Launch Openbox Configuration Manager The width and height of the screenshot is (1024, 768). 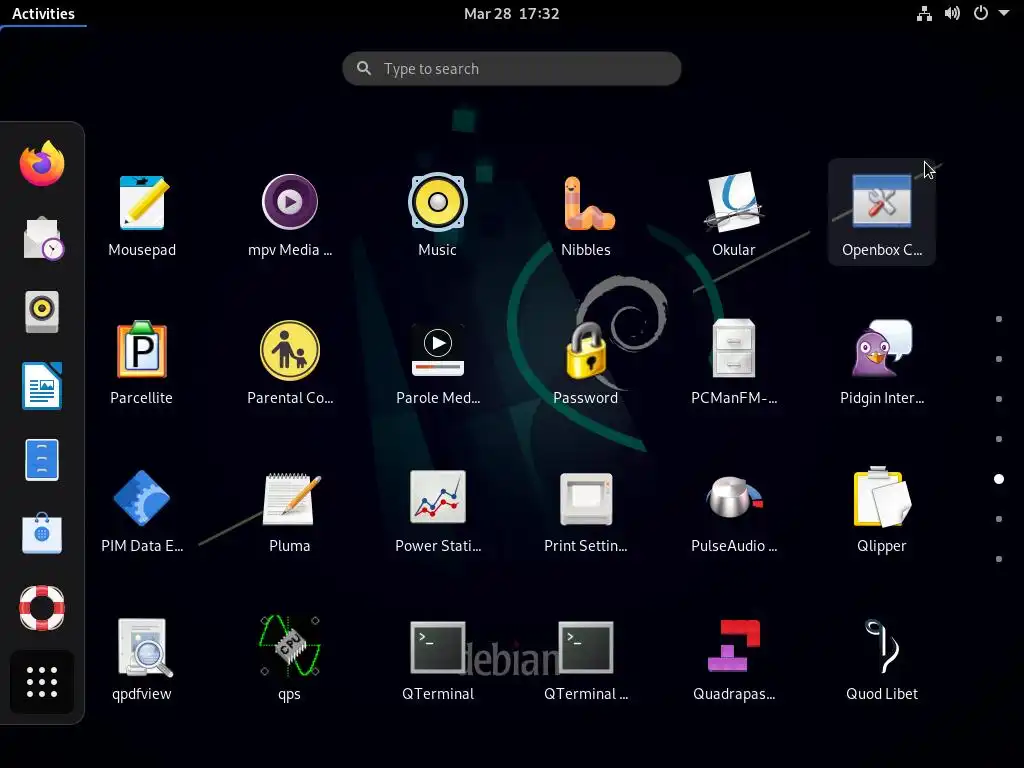click(882, 214)
